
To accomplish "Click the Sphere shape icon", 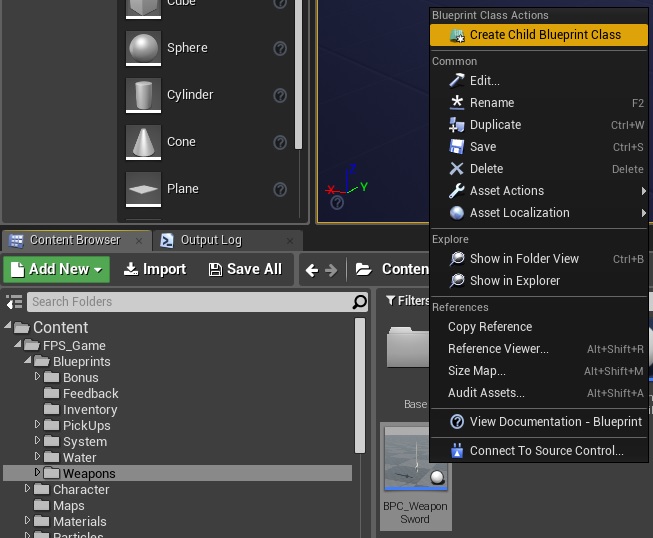I will click(x=143, y=48).
